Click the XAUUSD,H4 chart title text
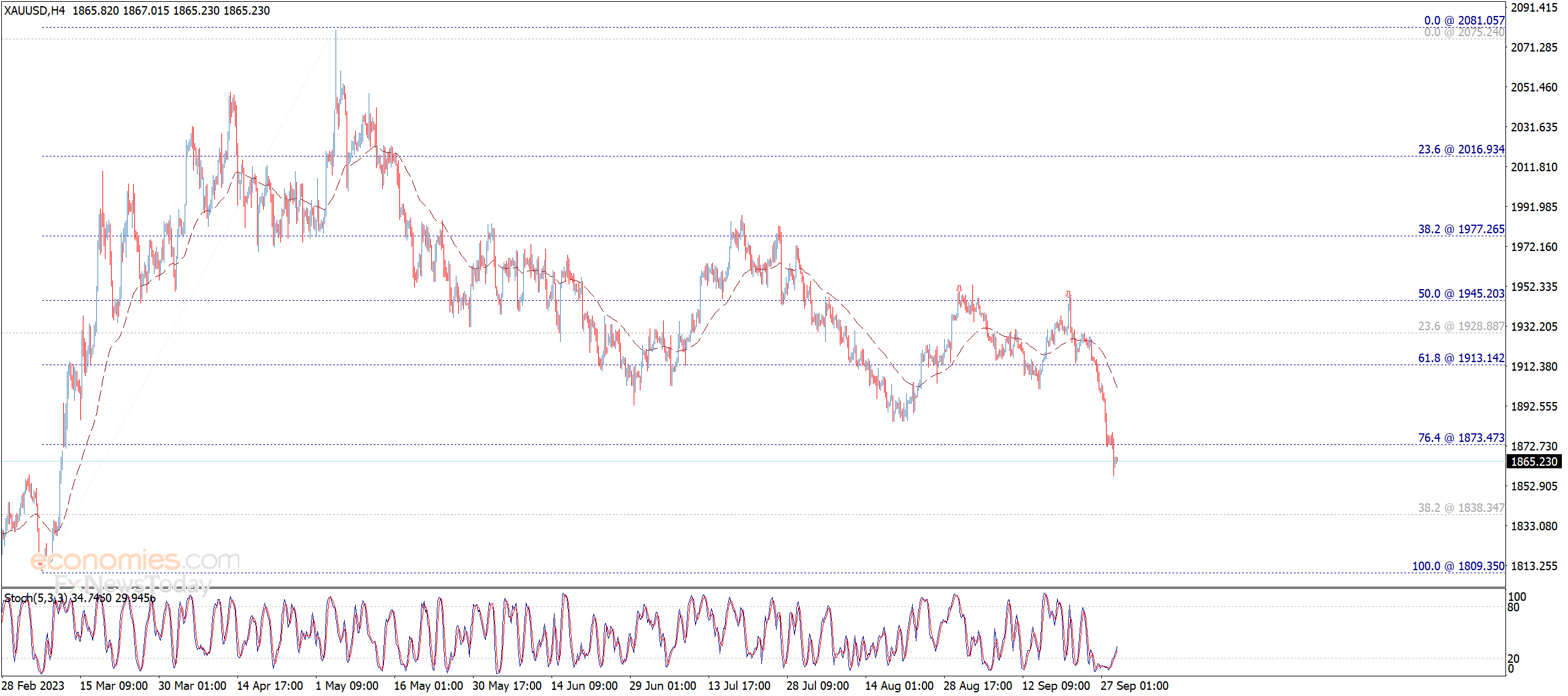 pos(34,10)
